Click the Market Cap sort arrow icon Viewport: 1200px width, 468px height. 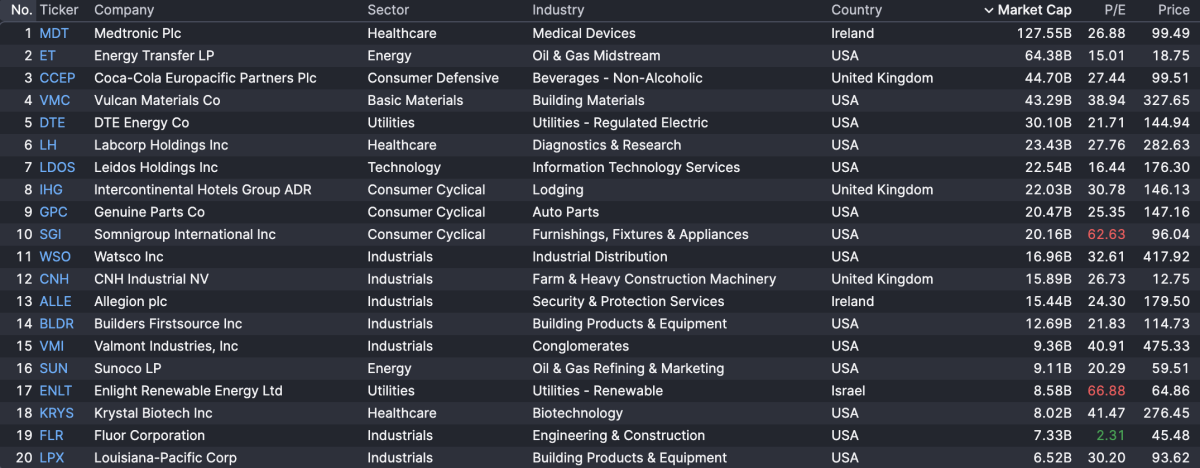pyautogui.click(x=989, y=10)
